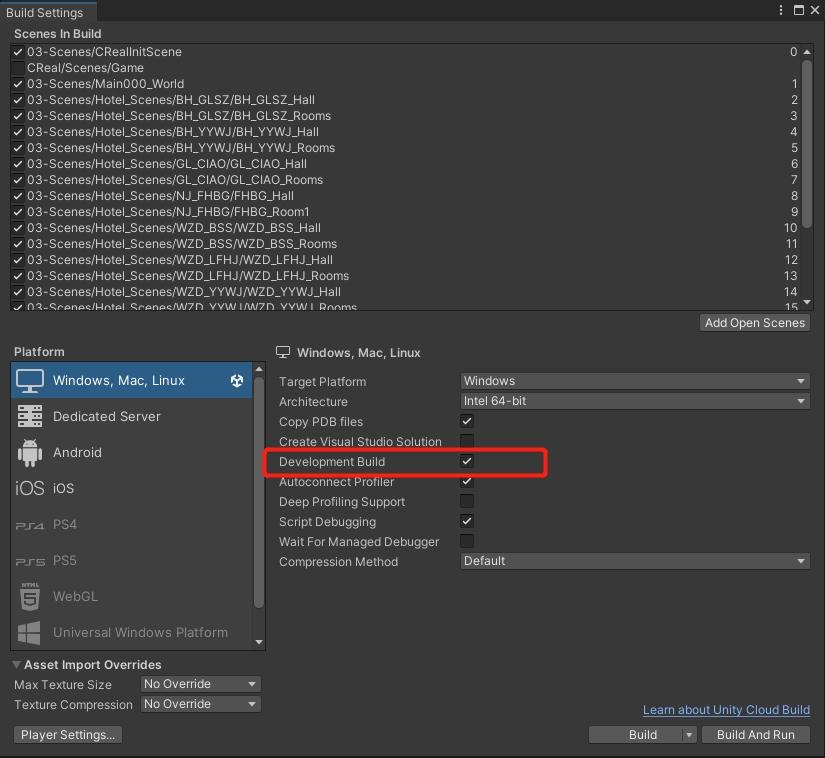Click Add Open Scenes button
825x758 pixels.
click(x=754, y=322)
